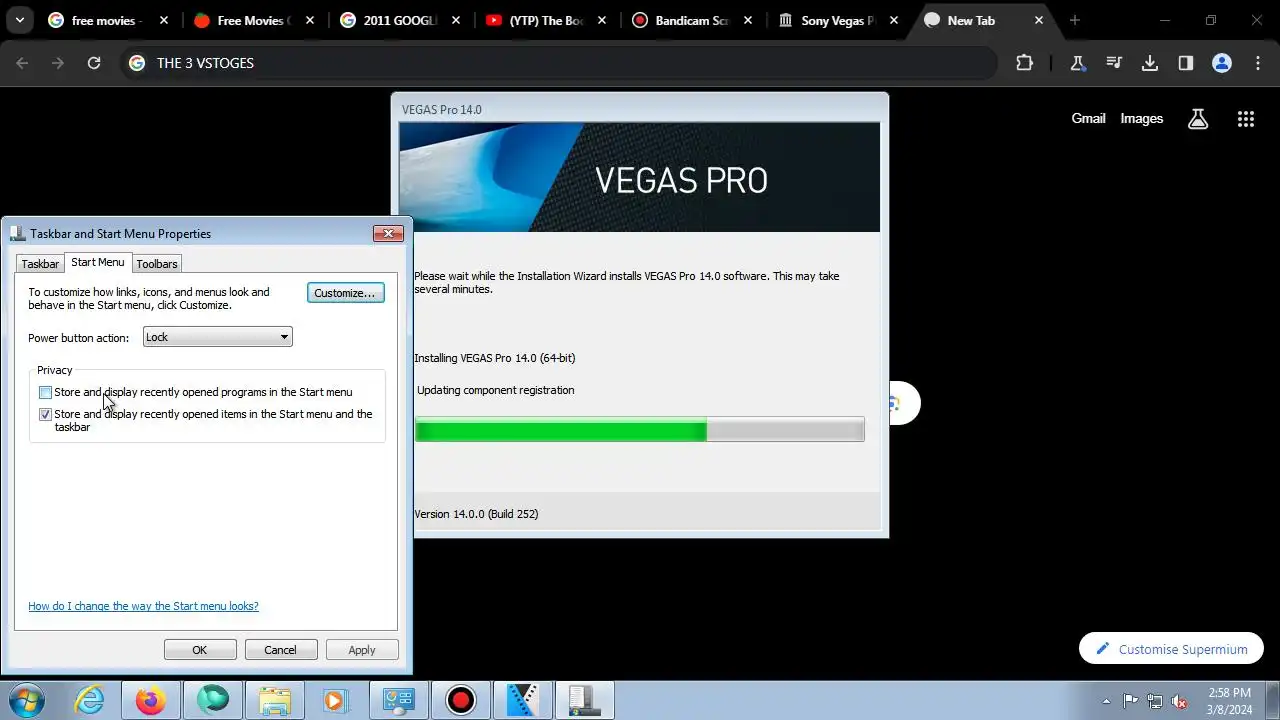Go back in the browser
The width and height of the screenshot is (1280, 720).
[x=23, y=63]
